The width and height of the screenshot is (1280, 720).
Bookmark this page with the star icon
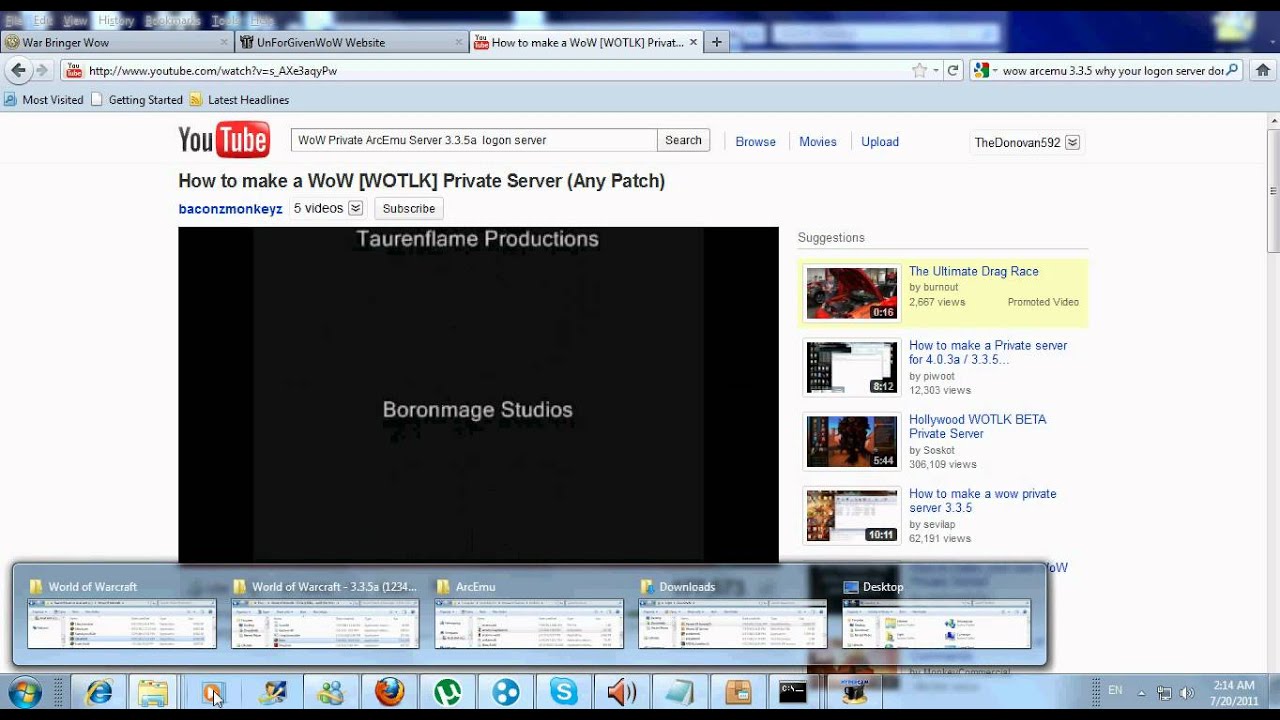[x=919, y=70]
